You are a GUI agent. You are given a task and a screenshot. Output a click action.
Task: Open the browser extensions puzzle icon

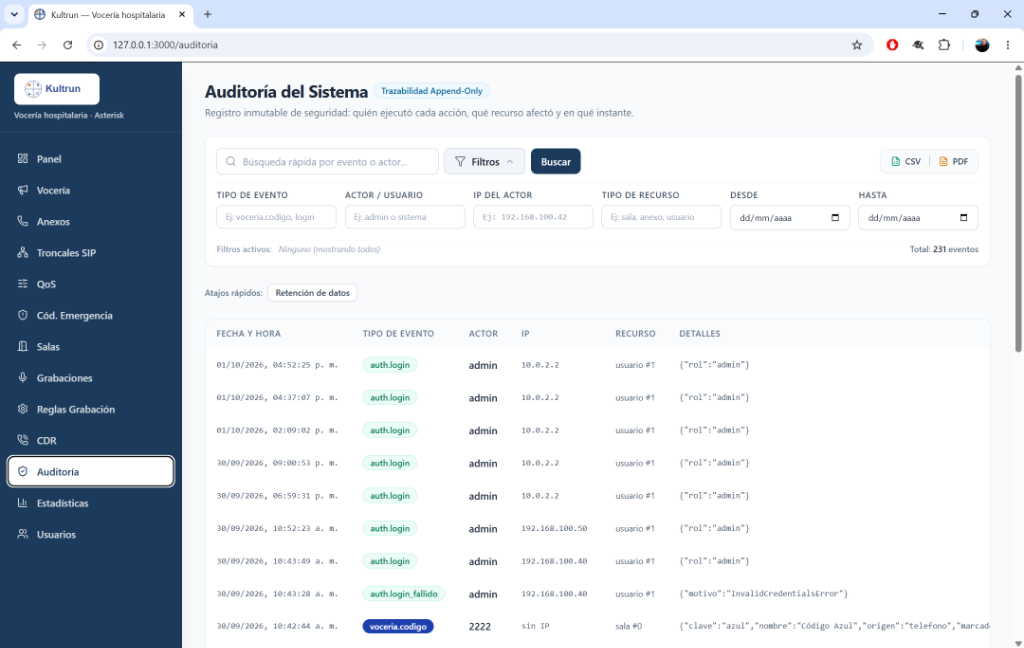(944, 45)
